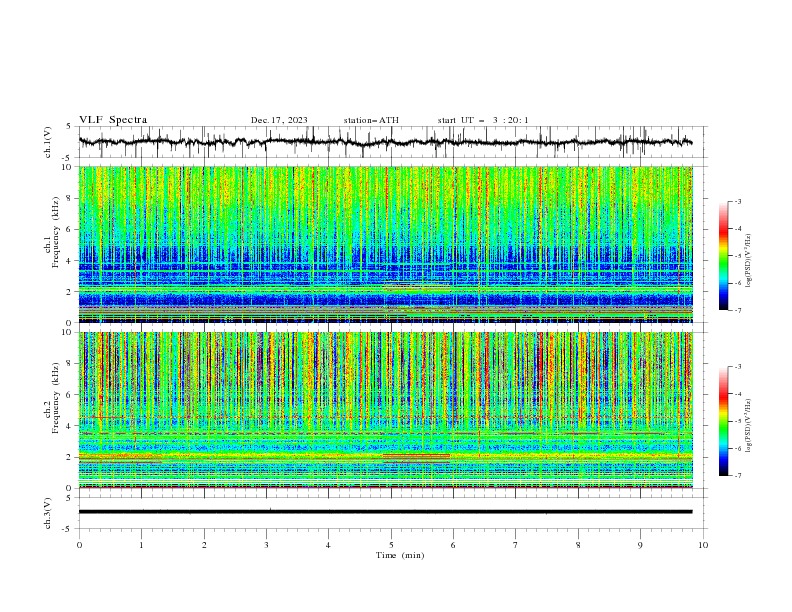
Task: Click the ch.1 spectrogram color scale bar
Action: (723, 256)
